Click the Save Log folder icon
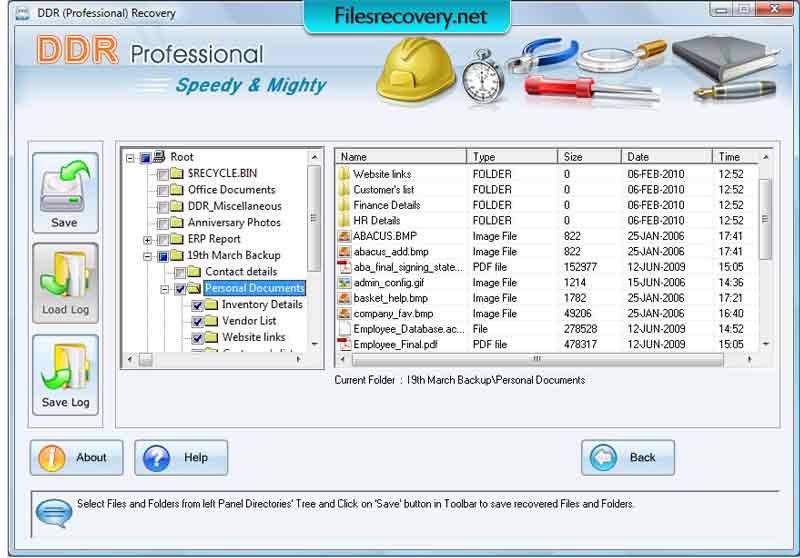800x558 pixels. point(65,366)
